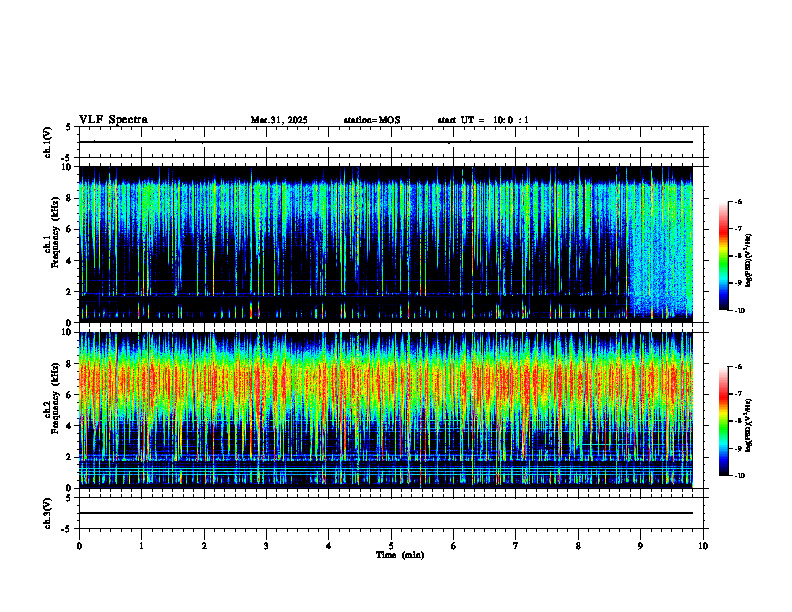Click time axis tick label "7"
The image size is (792, 612).
click(x=516, y=546)
